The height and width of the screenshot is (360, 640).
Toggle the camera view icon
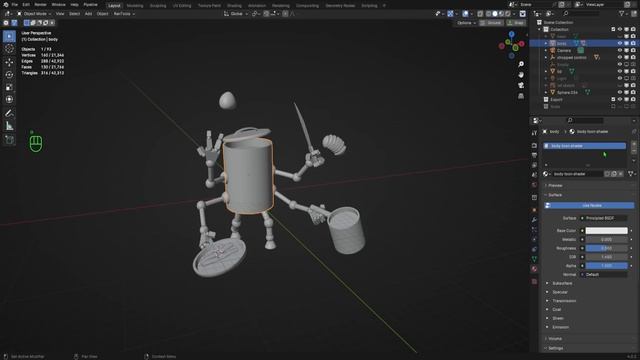point(521,85)
